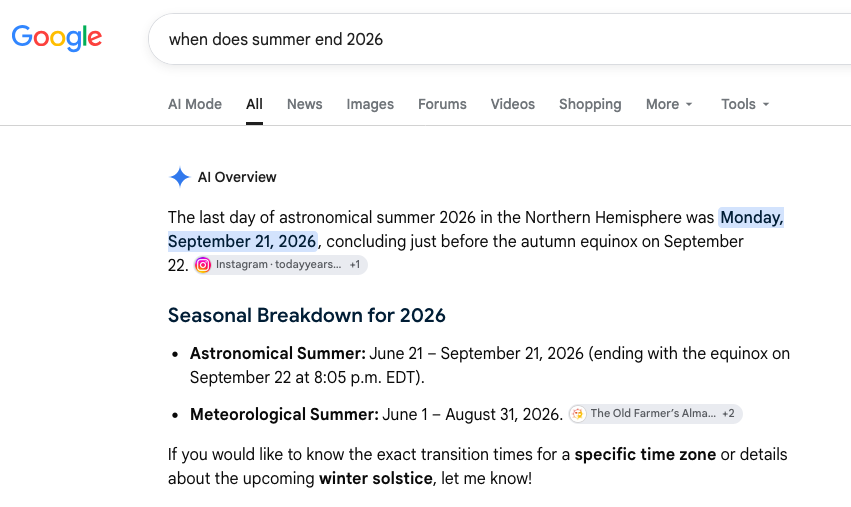Select the News tab

[x=304, y=104]
